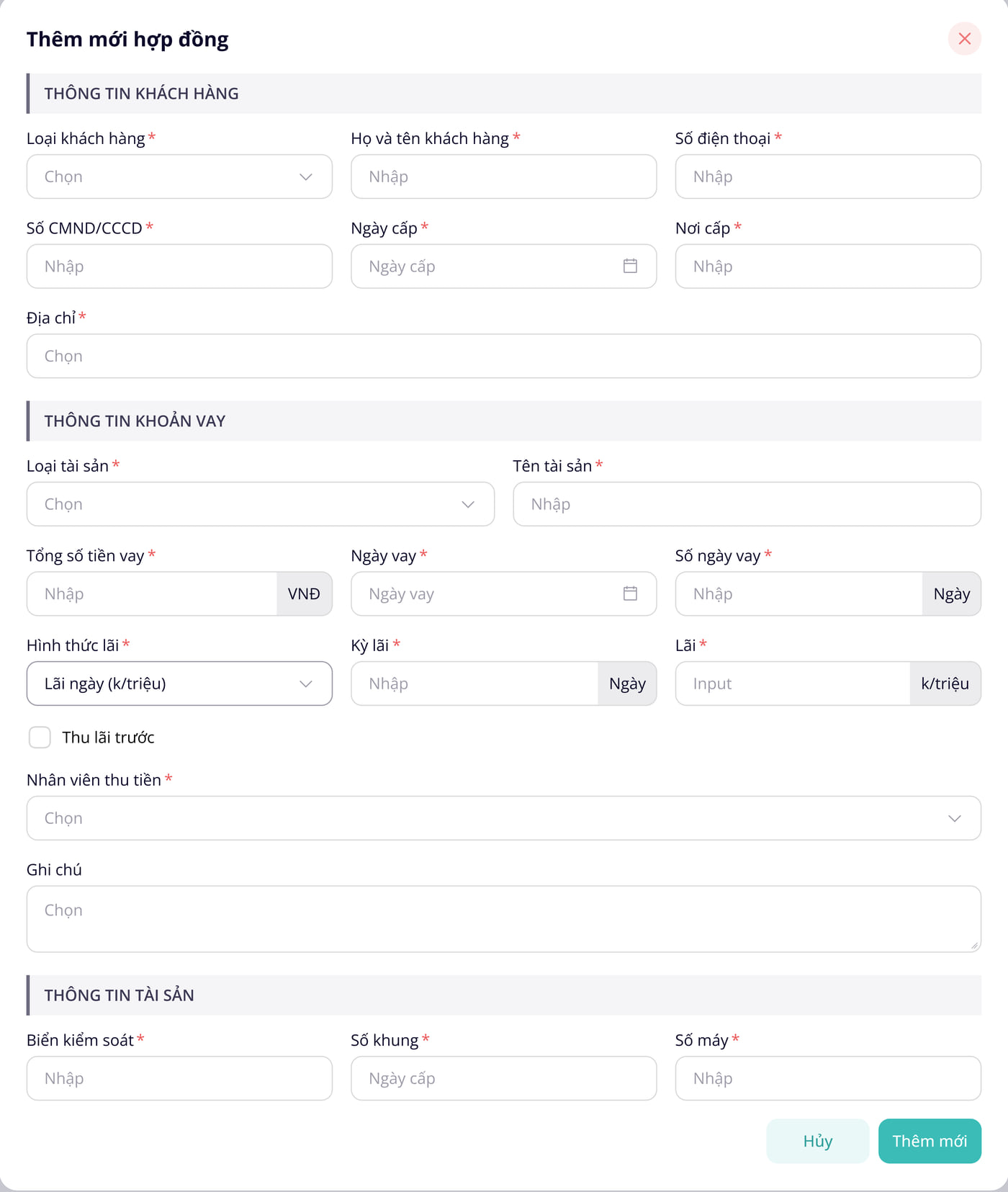
Task: Focus the Số CMND/CCCD input
Action: [179, 266]
